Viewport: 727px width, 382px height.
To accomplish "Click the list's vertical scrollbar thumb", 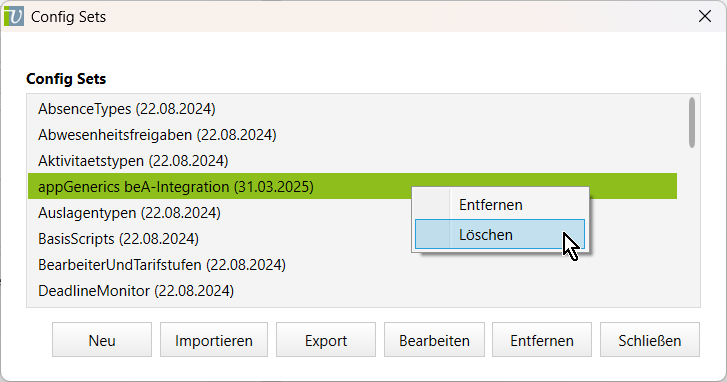I will click(692, 122).
